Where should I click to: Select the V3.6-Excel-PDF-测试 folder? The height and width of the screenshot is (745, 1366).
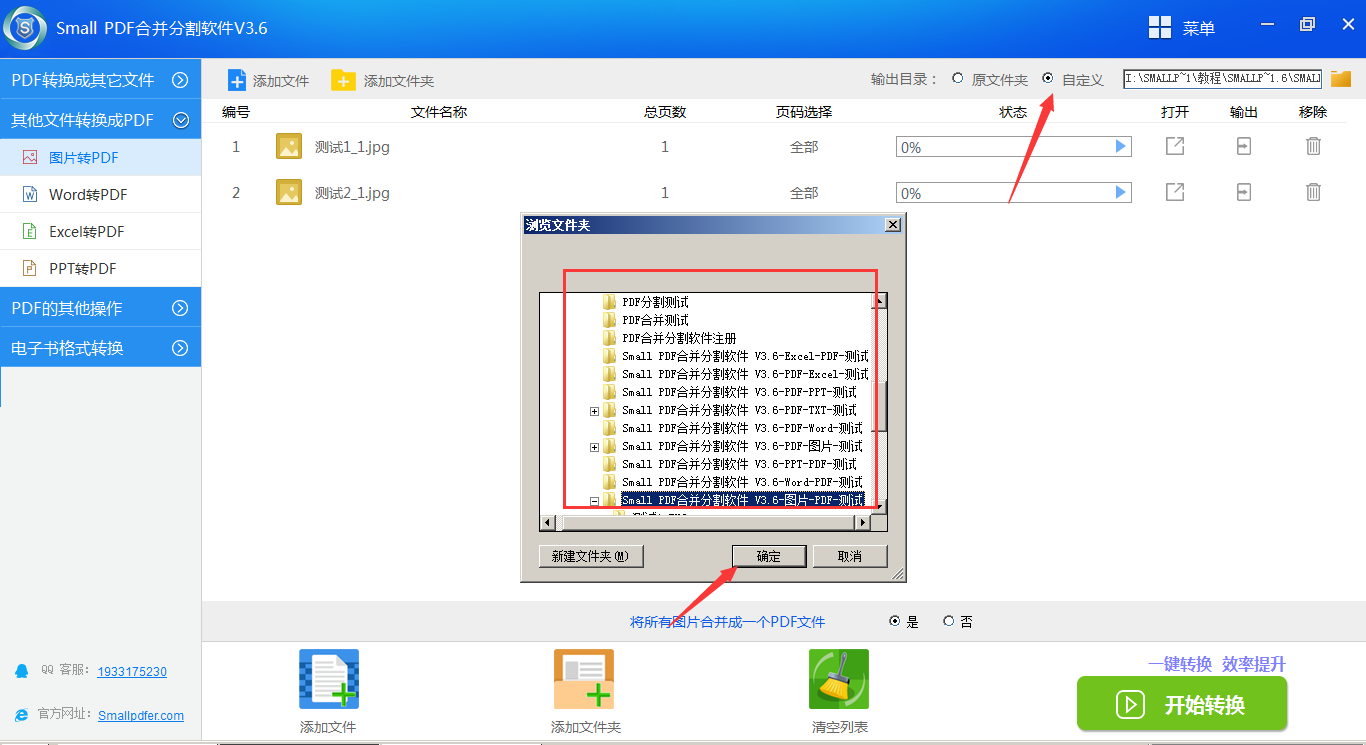point(745,356)
